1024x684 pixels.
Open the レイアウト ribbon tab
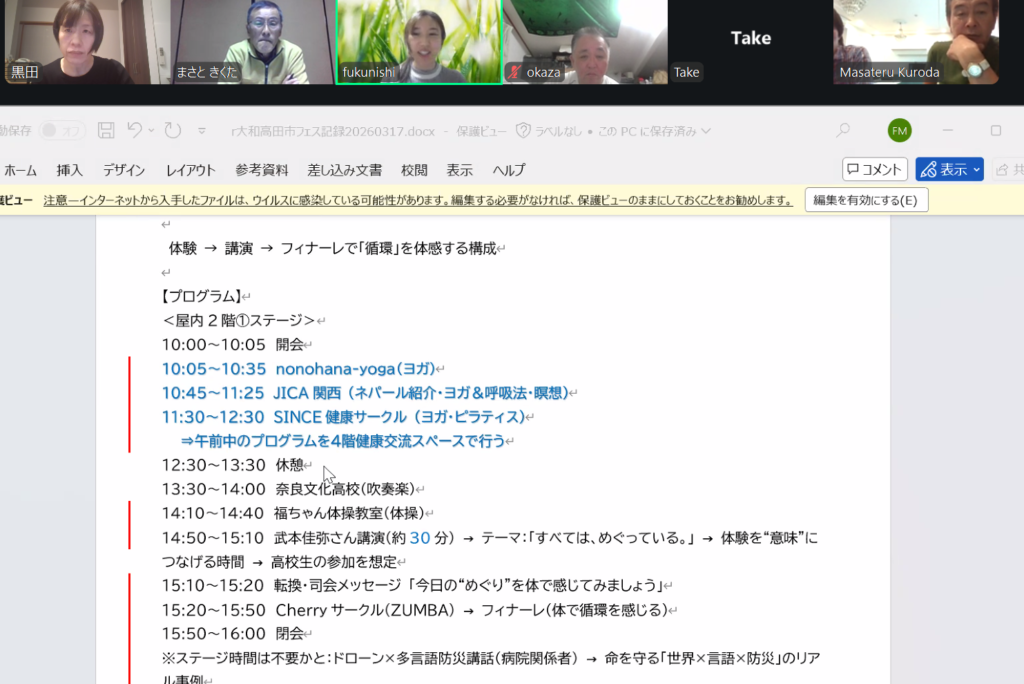[190, 170]
